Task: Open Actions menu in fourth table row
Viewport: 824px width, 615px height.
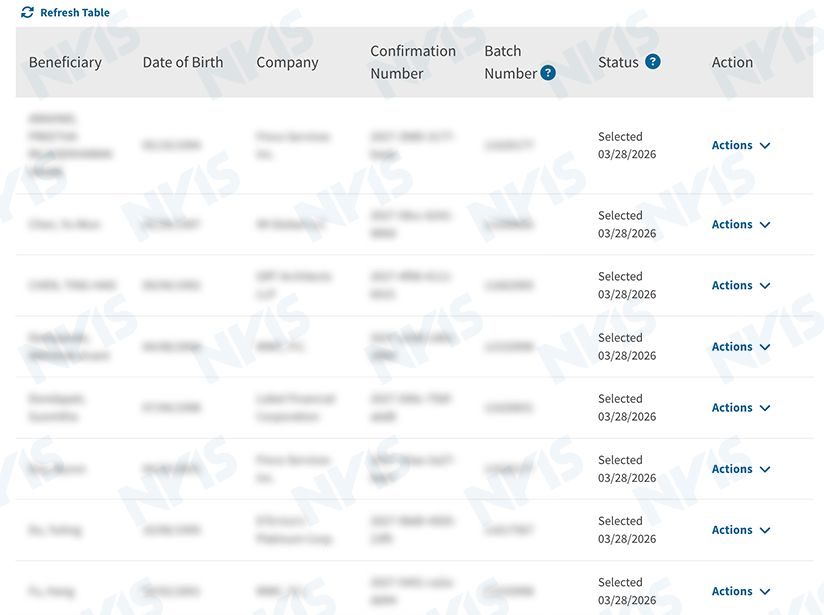Action: [x=741, y=347]
